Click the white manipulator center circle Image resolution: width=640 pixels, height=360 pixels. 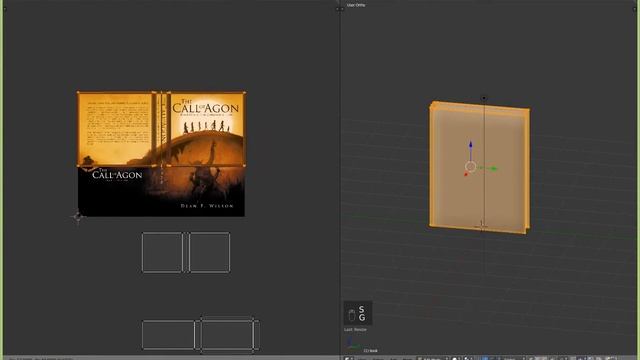[471, 167]
